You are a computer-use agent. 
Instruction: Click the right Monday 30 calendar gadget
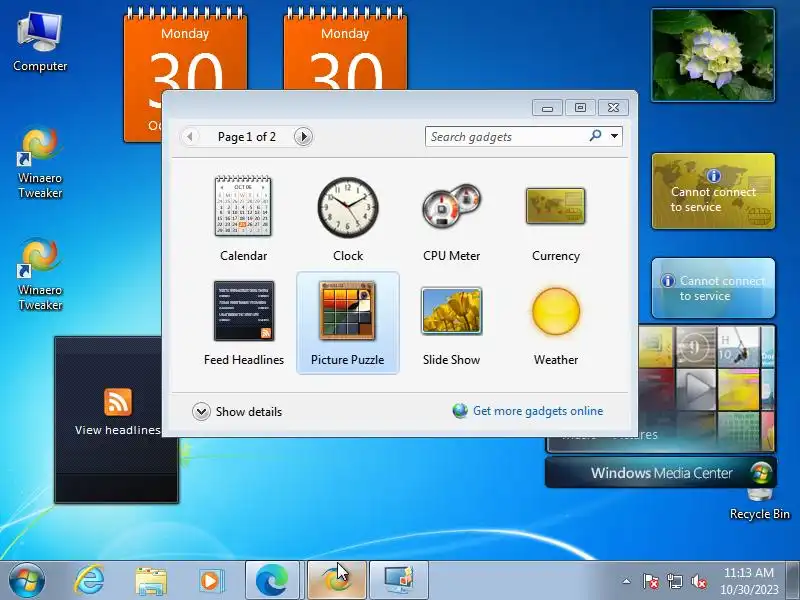(345, 48)
